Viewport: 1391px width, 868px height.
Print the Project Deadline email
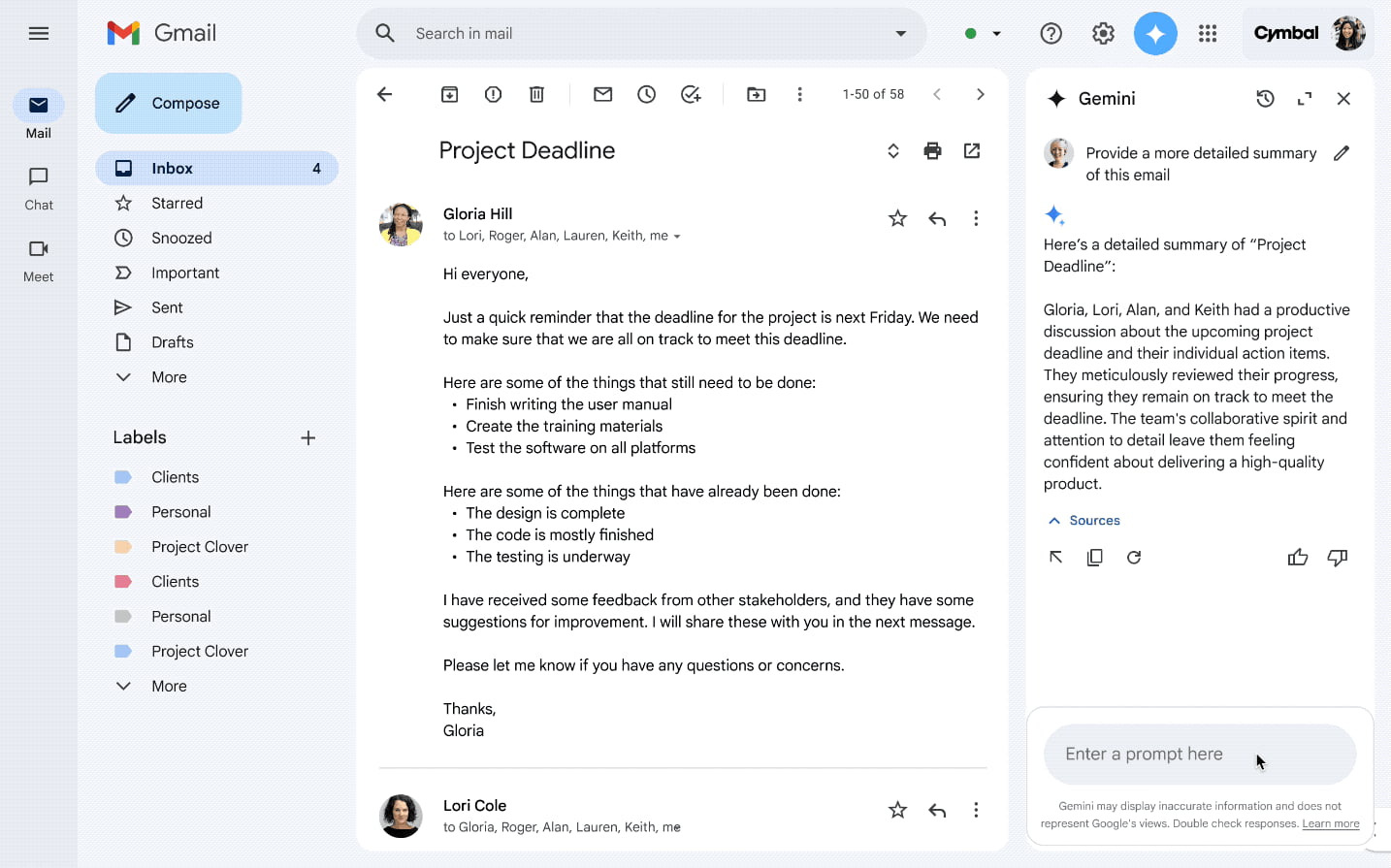pos(932,150)
